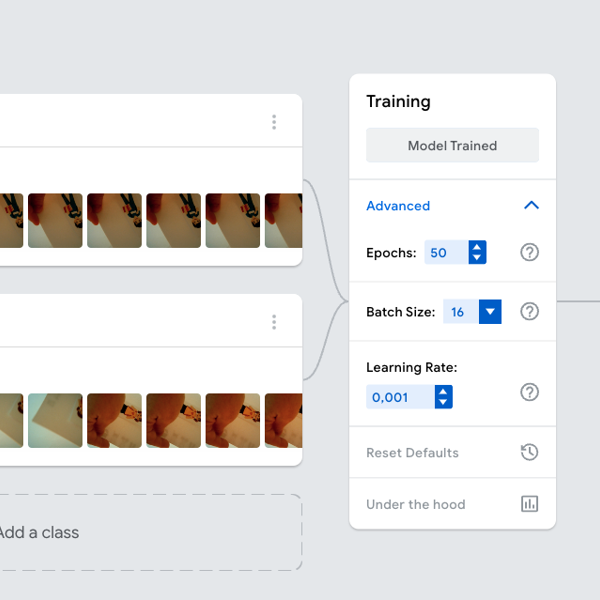Screen dimensions: 600x600
Task: Click the Batch Size help icon
Action: coord(530,311)
